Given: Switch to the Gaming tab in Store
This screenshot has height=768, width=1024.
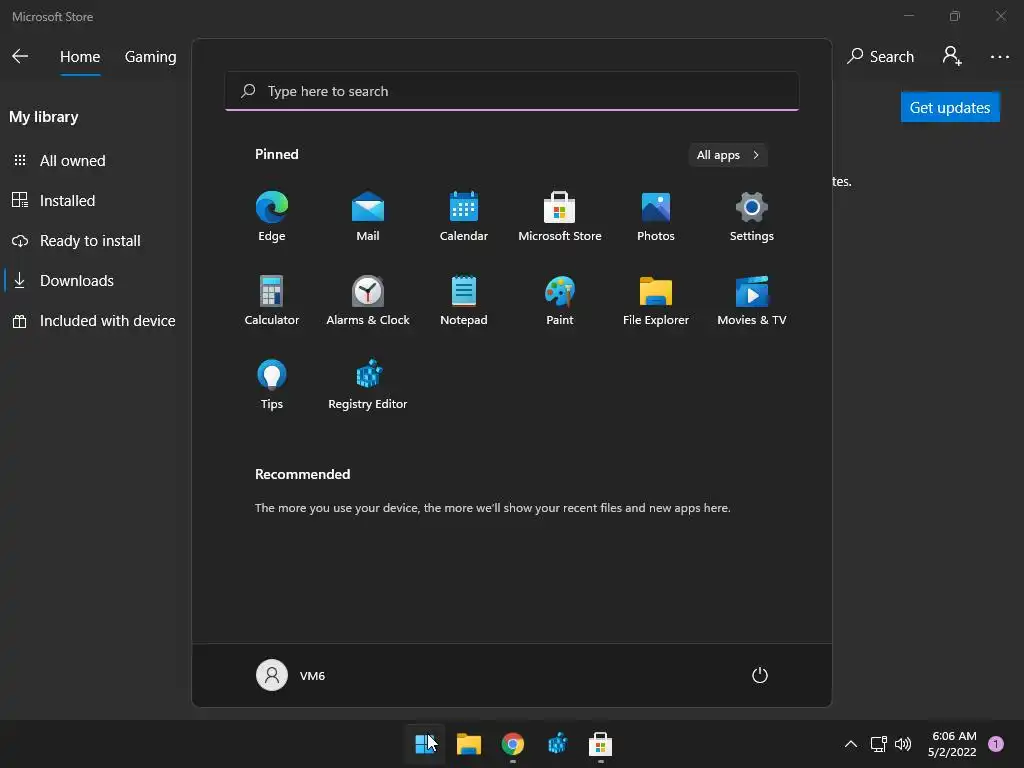Looking at the screenshot, I should (151, 57).
